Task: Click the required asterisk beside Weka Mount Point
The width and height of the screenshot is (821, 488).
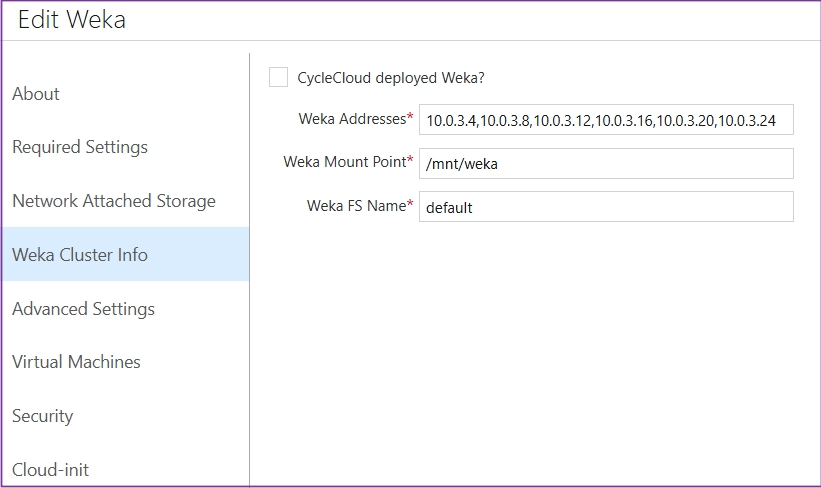Action: 410,161
